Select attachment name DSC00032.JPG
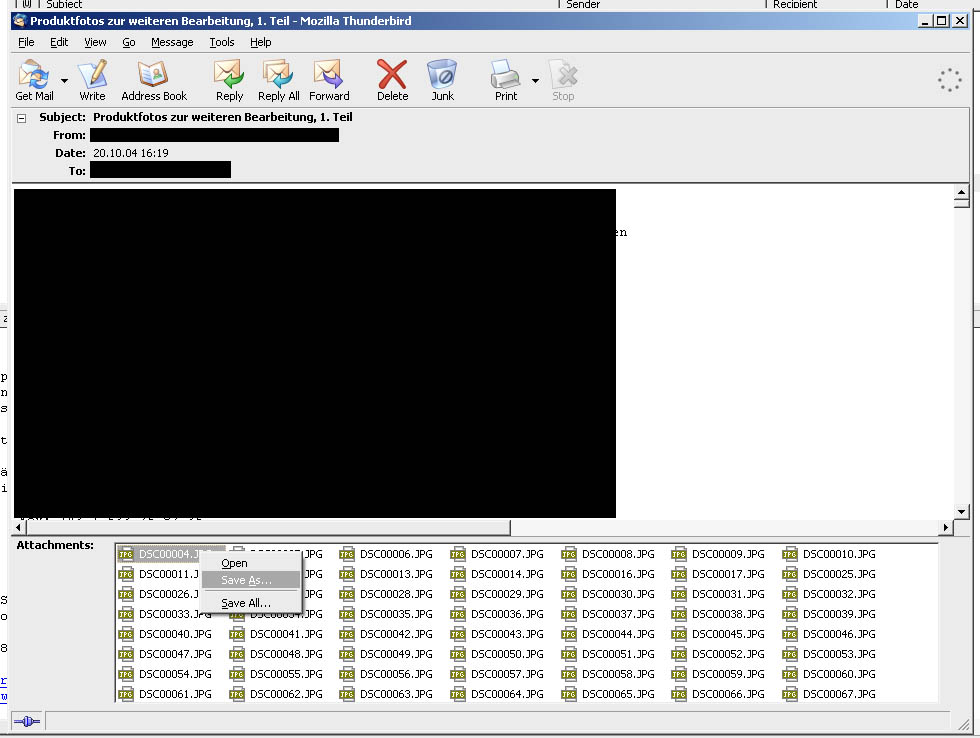This screenshot has width=980, height=738. (x=839, y=594)
